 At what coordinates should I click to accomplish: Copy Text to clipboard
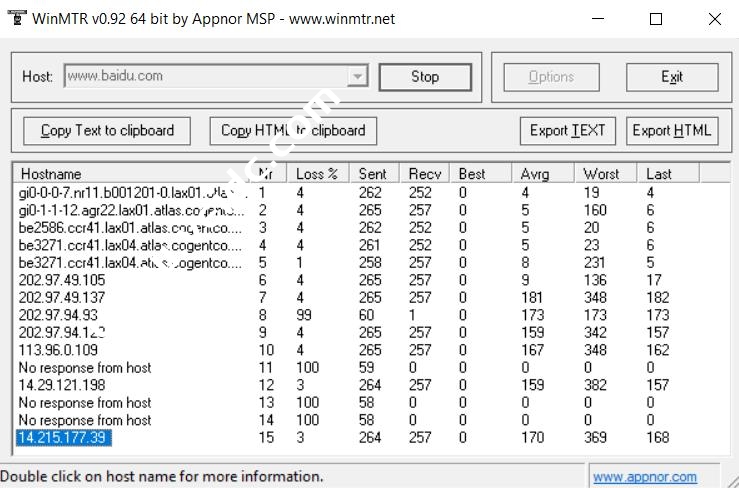click(x=107, y=130)
